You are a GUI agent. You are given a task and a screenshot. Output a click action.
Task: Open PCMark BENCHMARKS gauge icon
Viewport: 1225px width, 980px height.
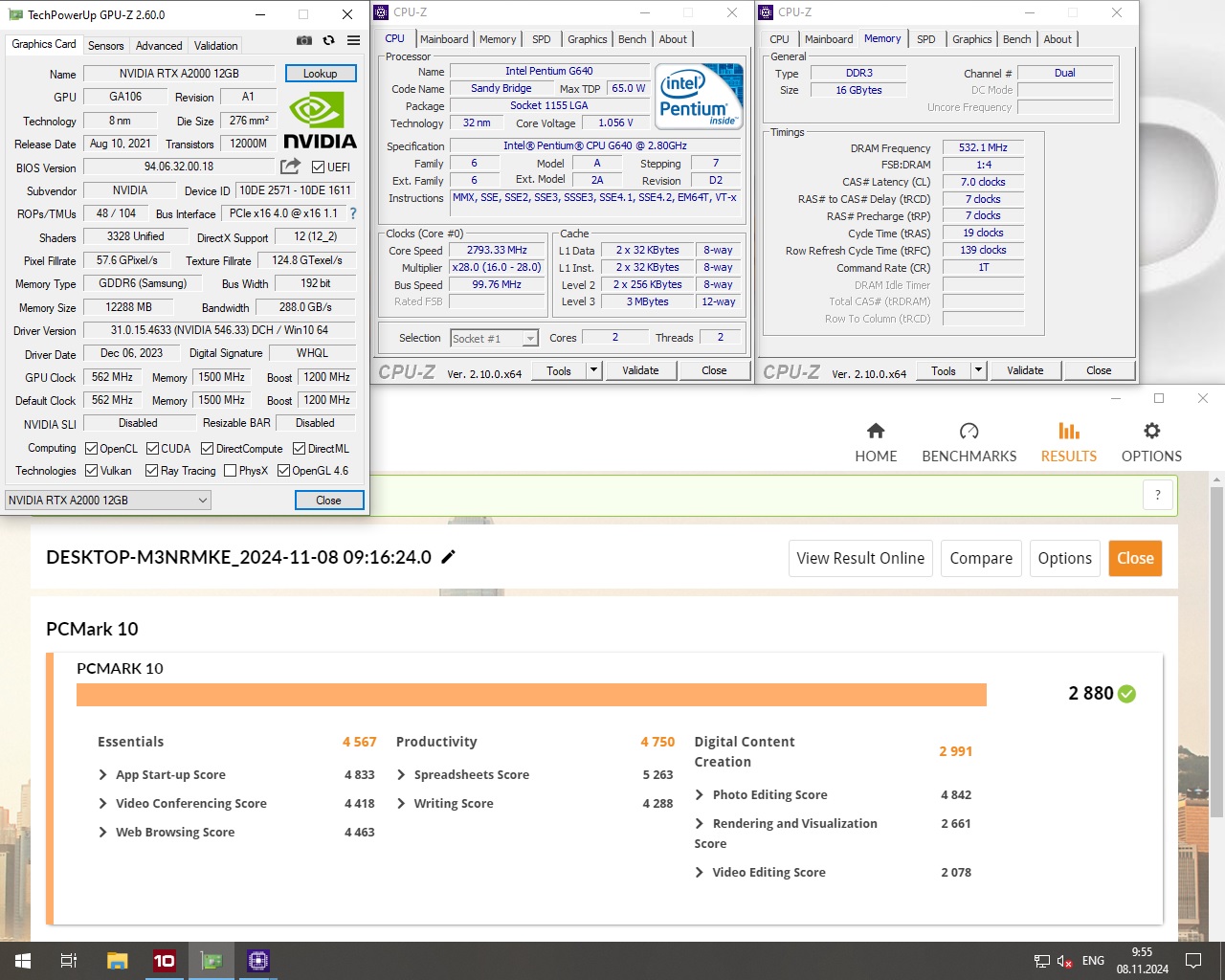[969, 431]
